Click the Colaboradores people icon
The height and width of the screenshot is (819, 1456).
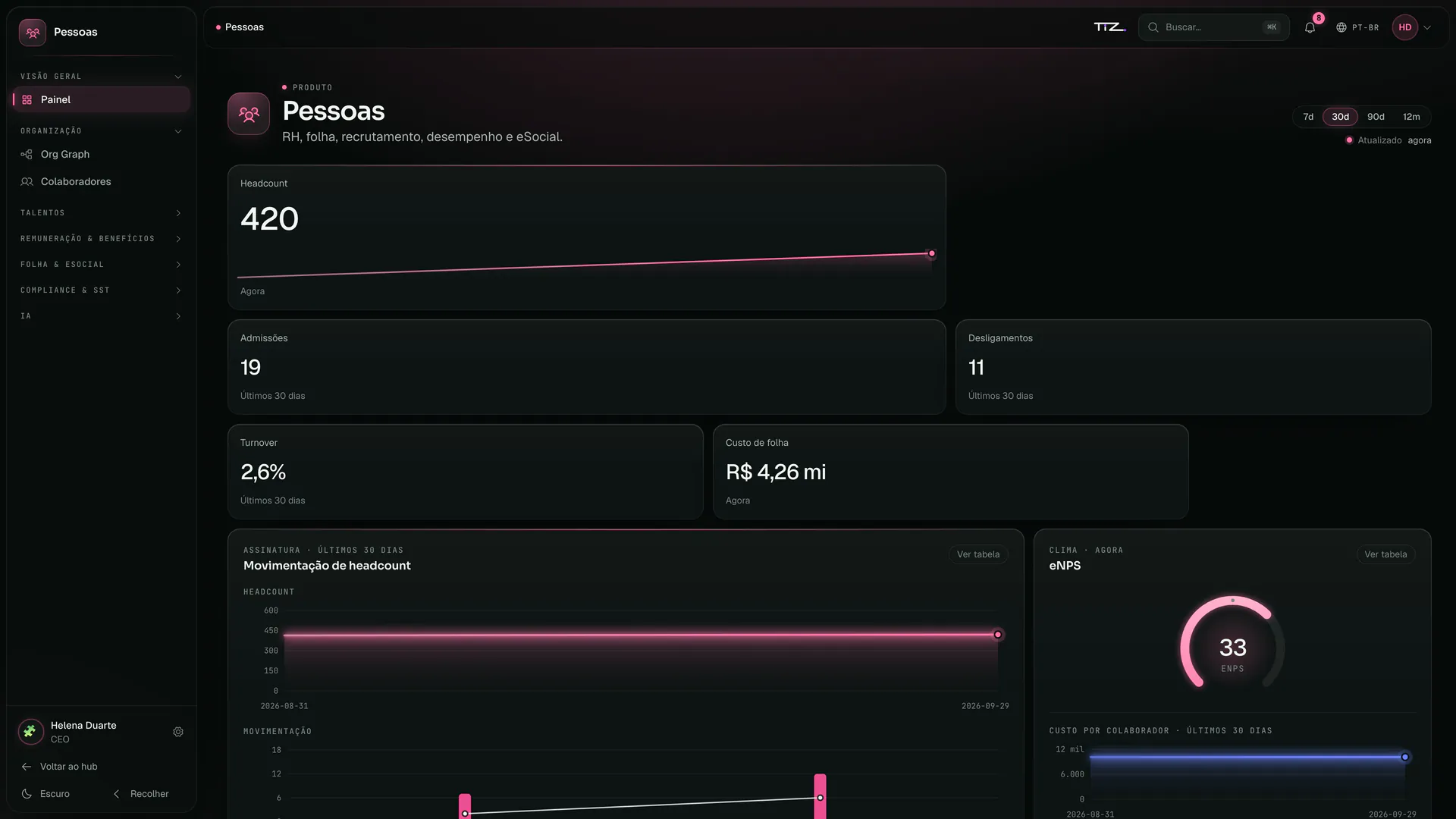coord(27,182)
